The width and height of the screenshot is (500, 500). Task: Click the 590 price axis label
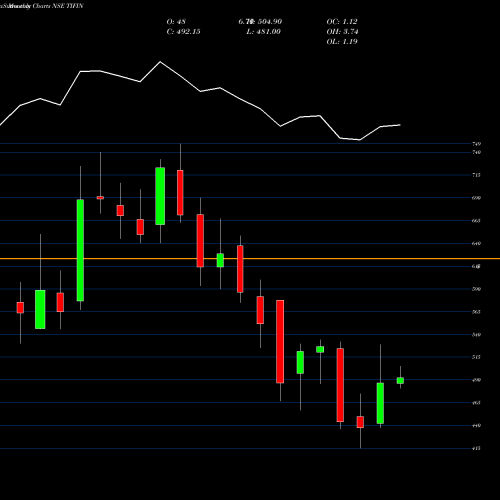pos(476,289)
